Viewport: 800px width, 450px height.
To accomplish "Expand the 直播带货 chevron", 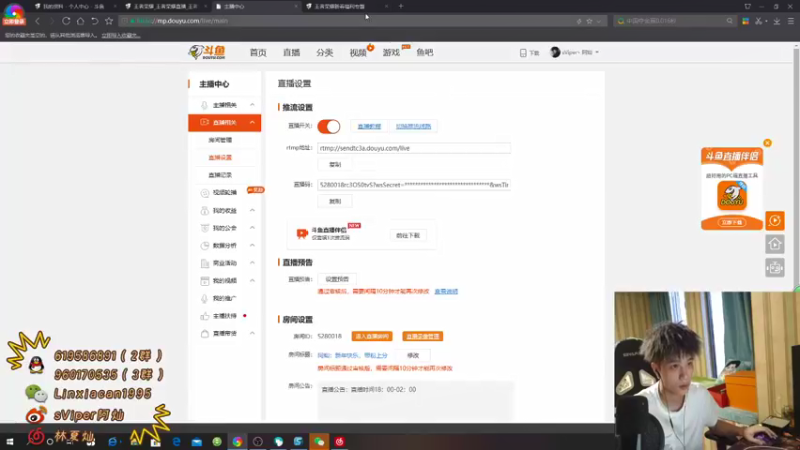I will click(252, 333).
